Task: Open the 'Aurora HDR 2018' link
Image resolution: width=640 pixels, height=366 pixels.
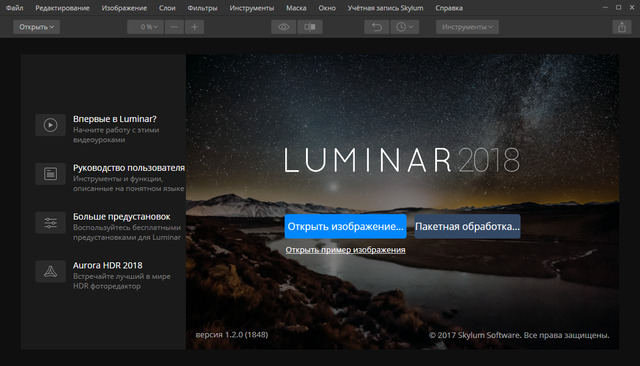Action: pos(108,265)
